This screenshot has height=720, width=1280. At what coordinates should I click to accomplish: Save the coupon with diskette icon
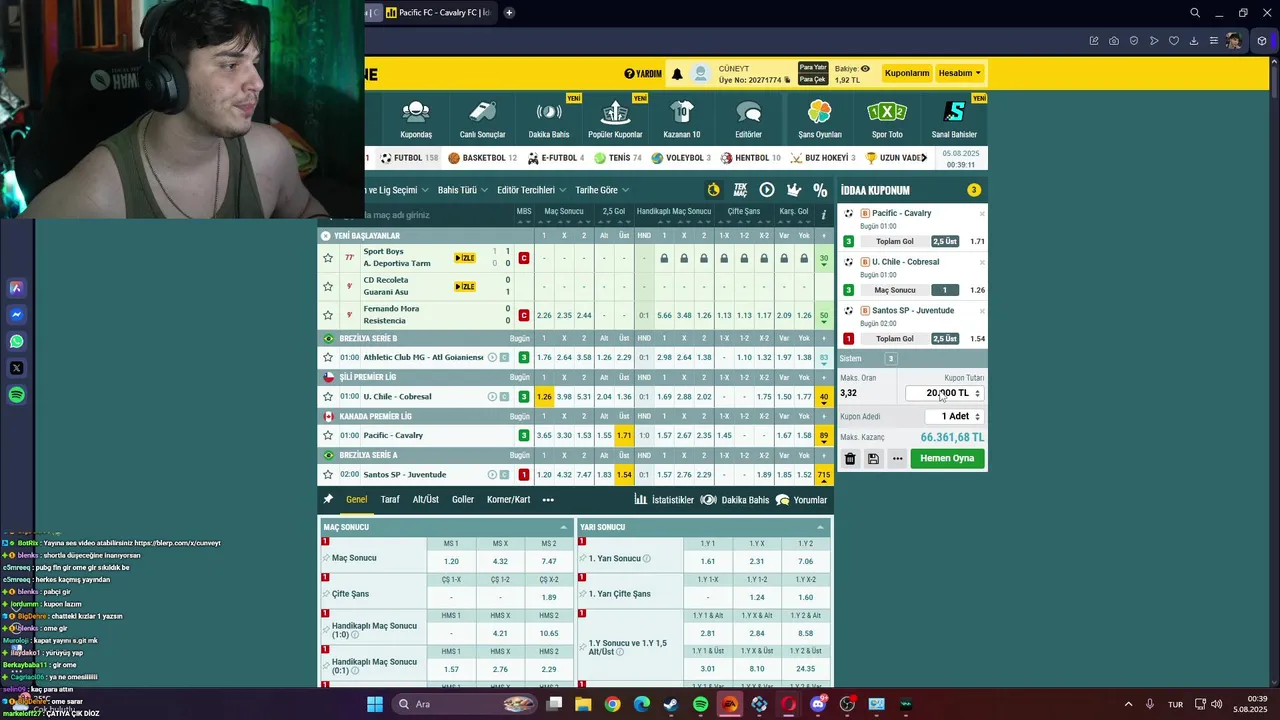873,459
